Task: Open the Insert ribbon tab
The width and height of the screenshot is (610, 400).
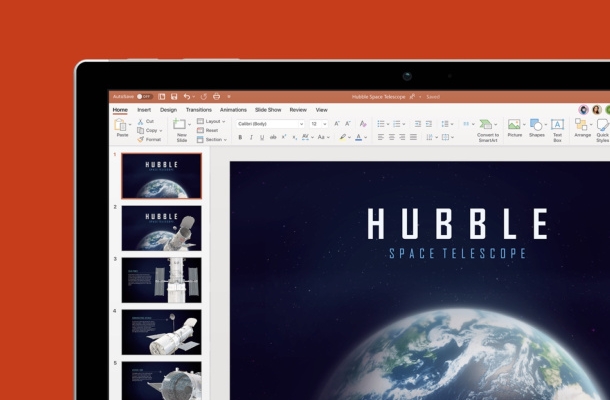Action: tap(144, 110)
